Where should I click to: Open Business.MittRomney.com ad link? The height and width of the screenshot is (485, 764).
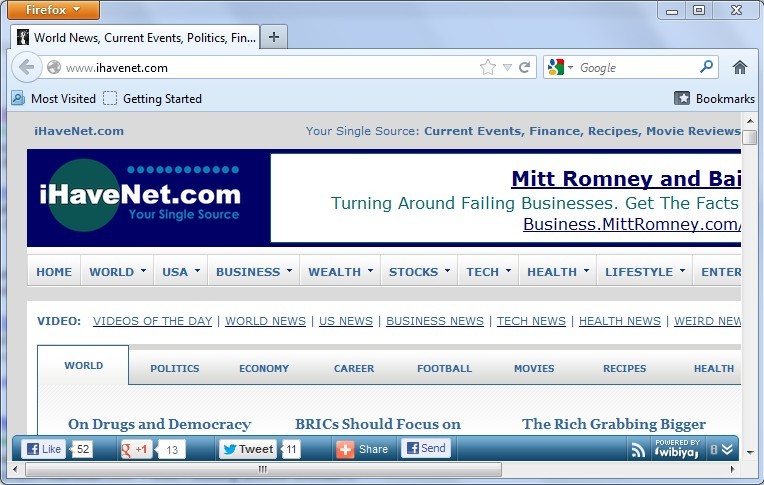(x=632, y=224)
